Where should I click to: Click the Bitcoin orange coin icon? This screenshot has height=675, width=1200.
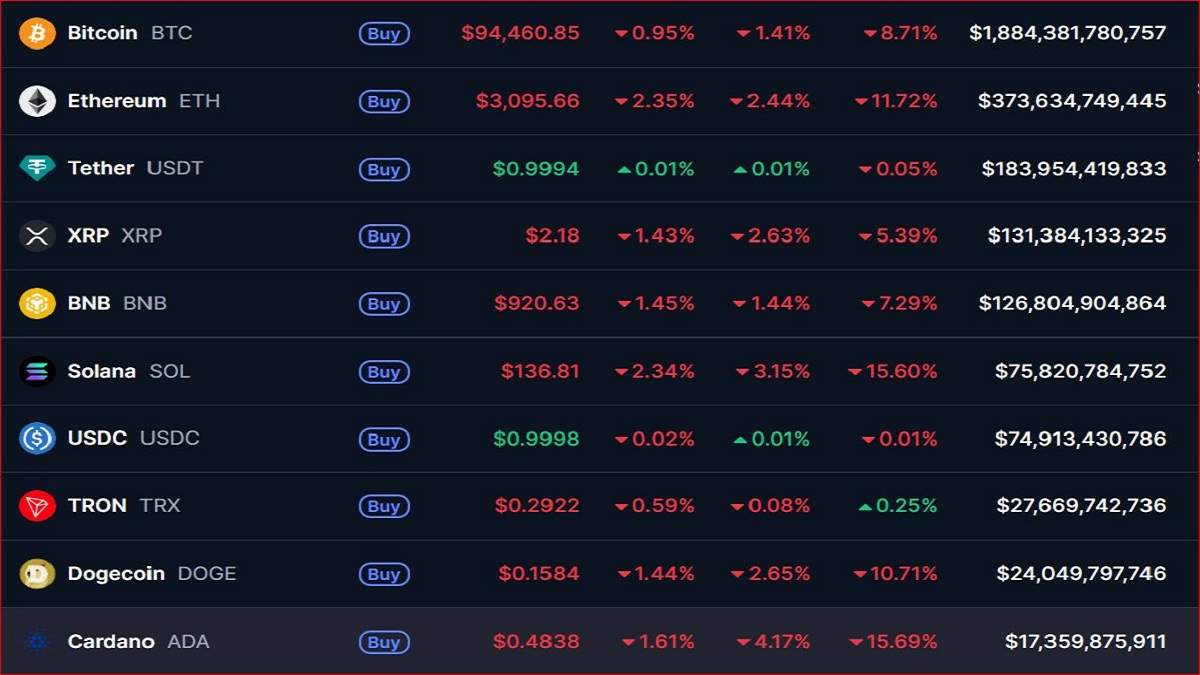click(37, 33)
